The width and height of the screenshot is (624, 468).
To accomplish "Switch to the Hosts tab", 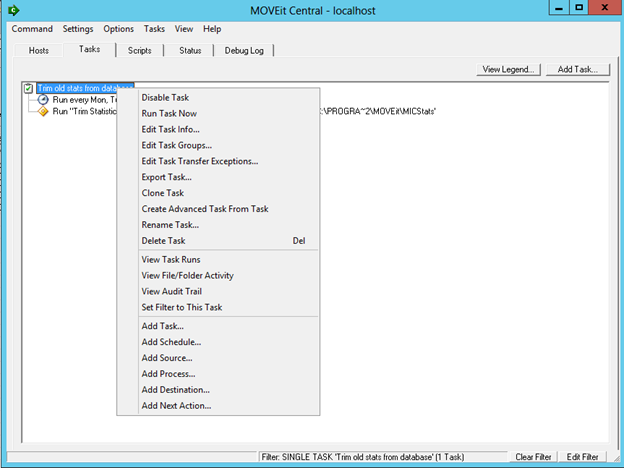I will (x=39, y=51).
